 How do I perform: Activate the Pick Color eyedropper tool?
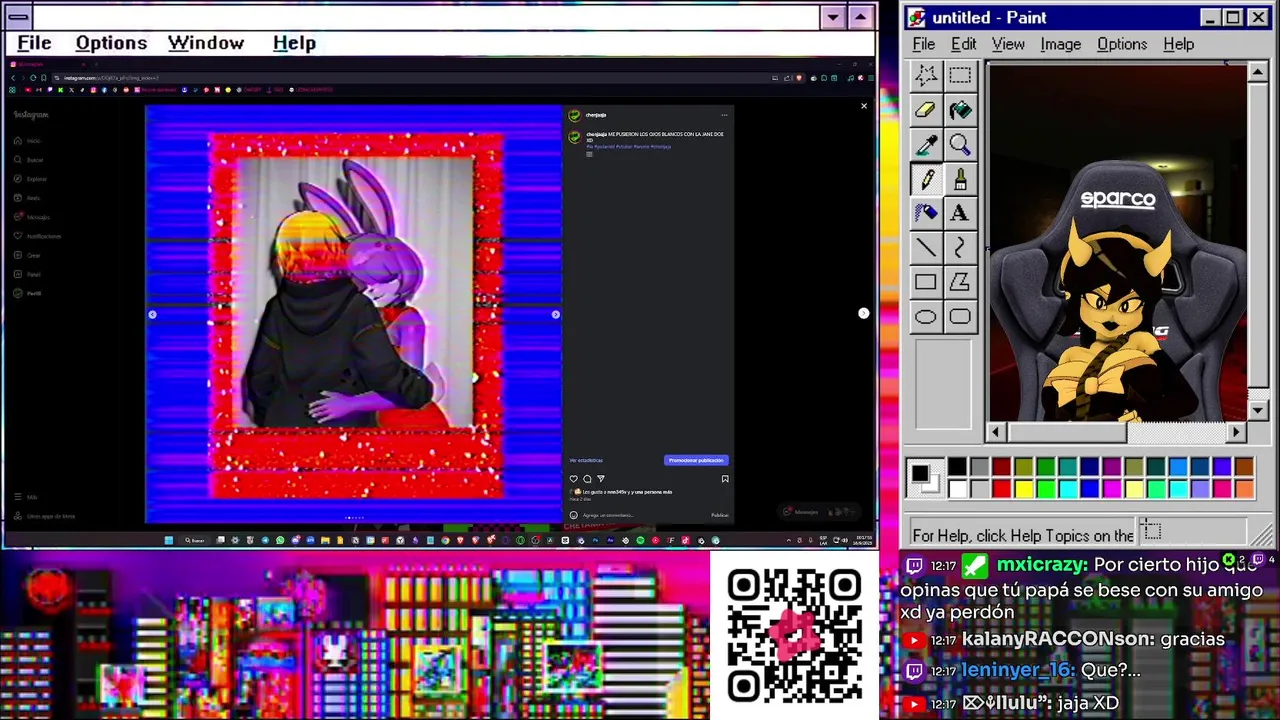coord(926,145)
